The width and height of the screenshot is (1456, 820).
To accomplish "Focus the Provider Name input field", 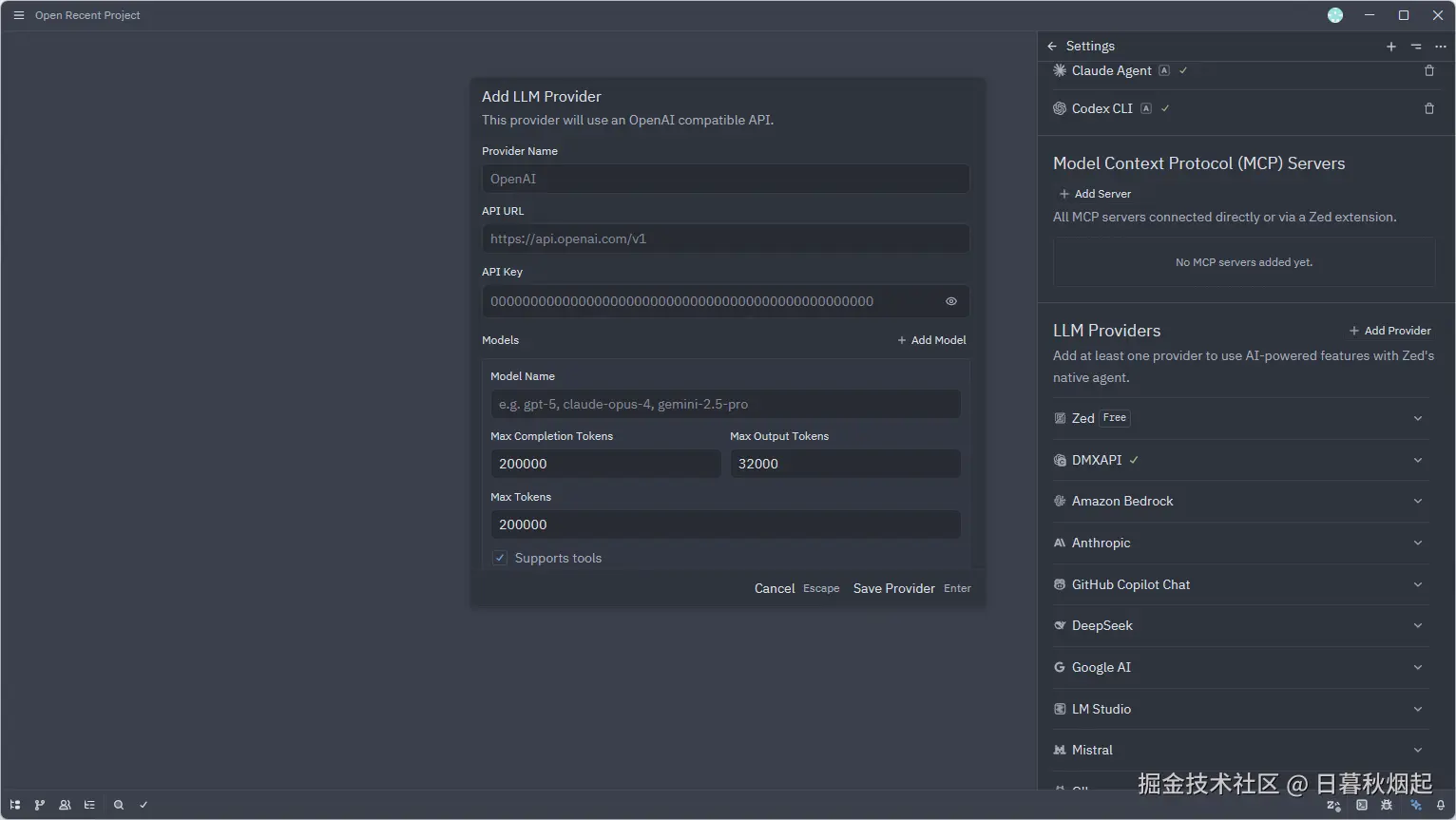I will pos(725,179).
